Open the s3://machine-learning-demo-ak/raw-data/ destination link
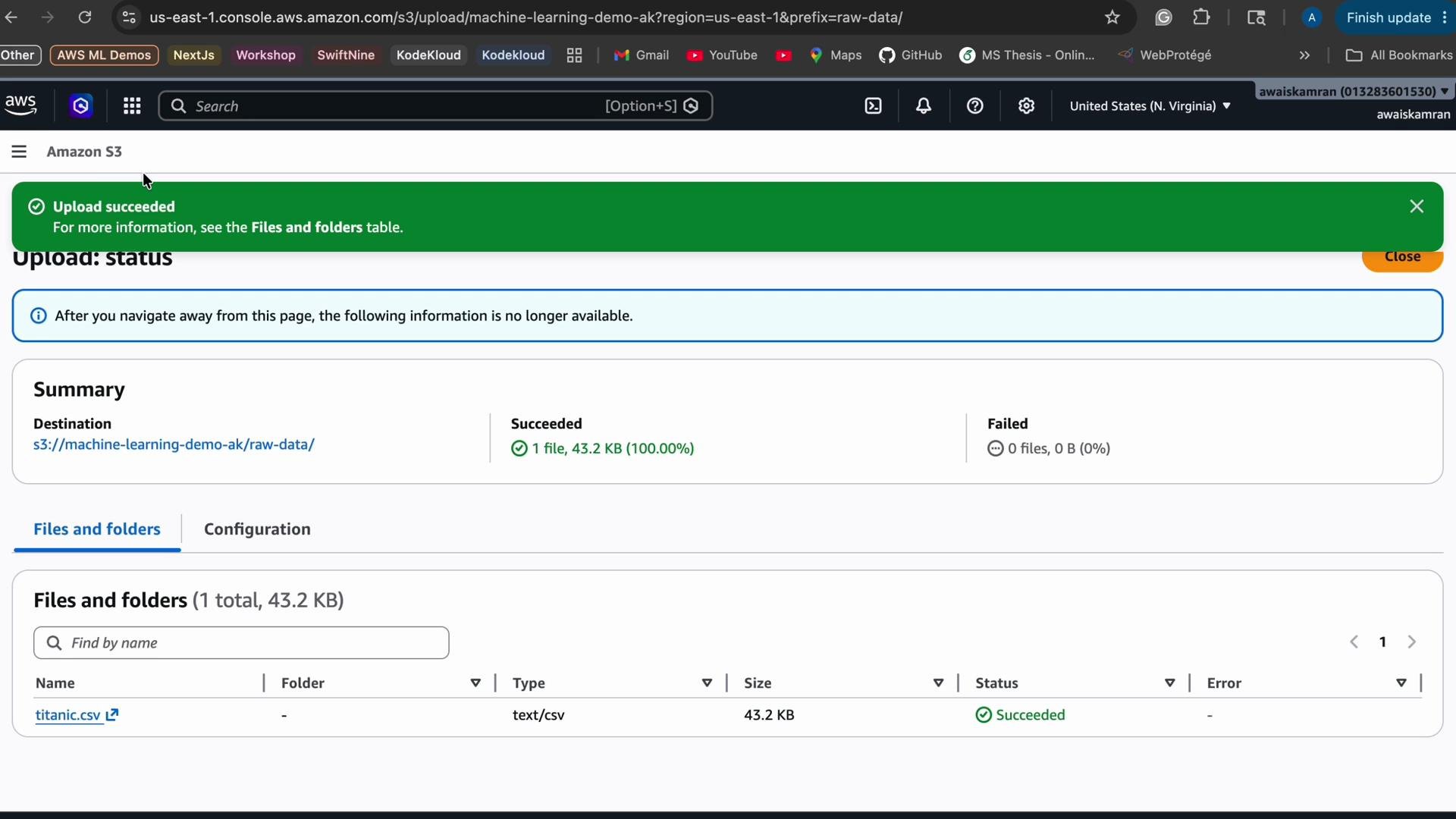The image size is (1456, 819). pyautogui.click(x=174, y=445)
